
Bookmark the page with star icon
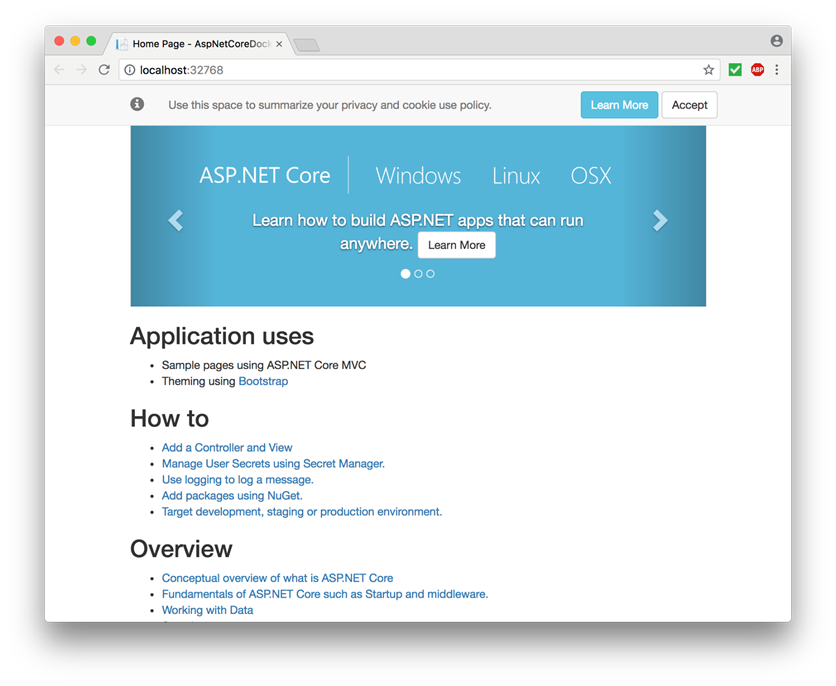coord(708,70)
